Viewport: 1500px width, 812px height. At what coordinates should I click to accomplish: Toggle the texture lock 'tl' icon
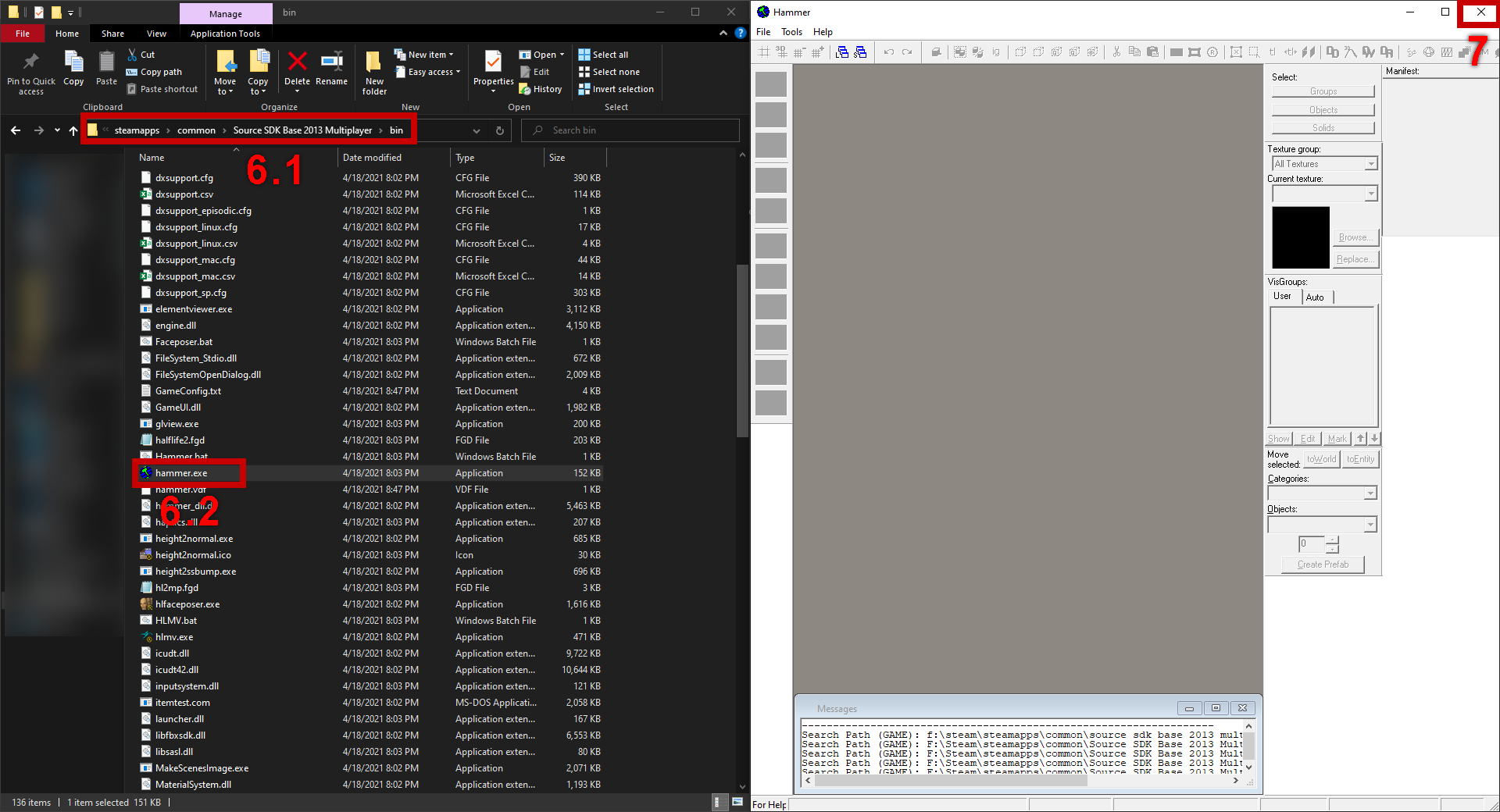tap(1273, 52)
